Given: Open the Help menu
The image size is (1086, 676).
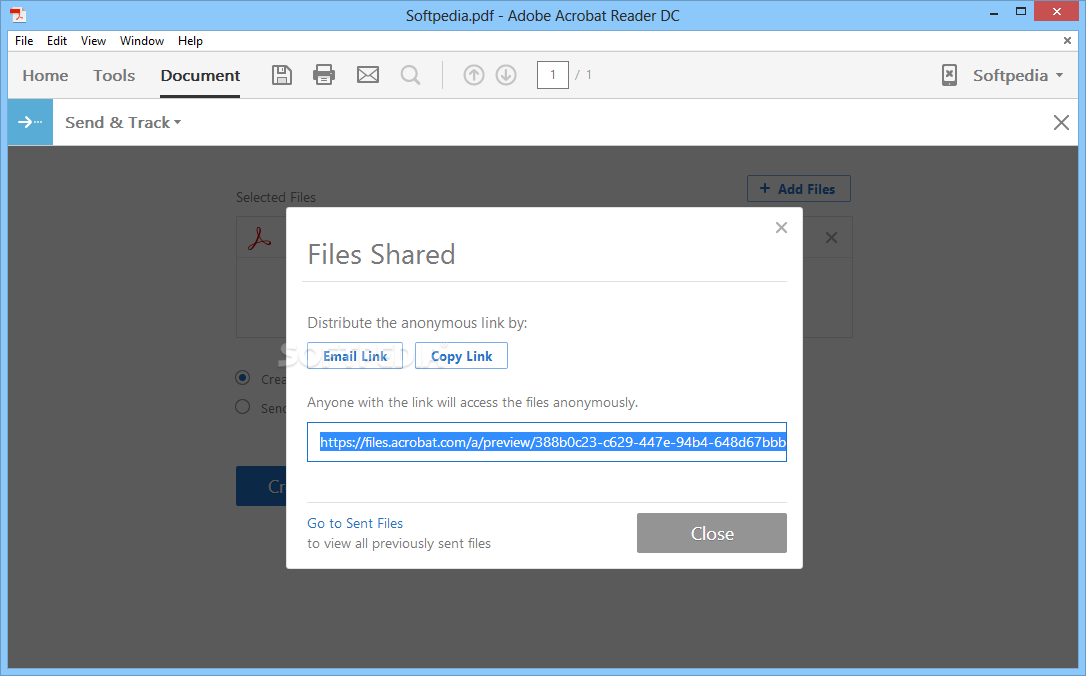Looking at the screenshot, I should coord(190,41).
